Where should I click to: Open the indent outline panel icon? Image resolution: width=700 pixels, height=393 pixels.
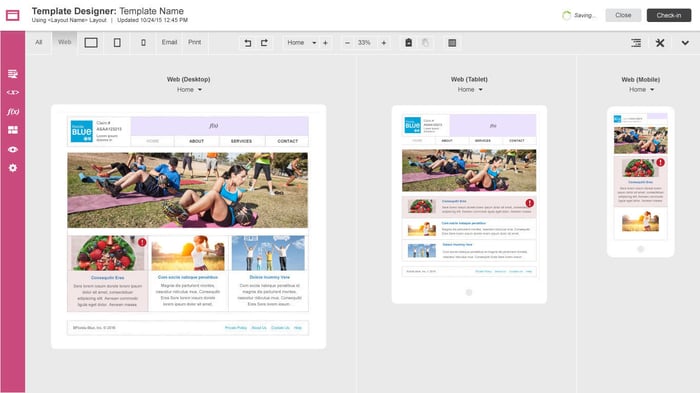[636, 43]
